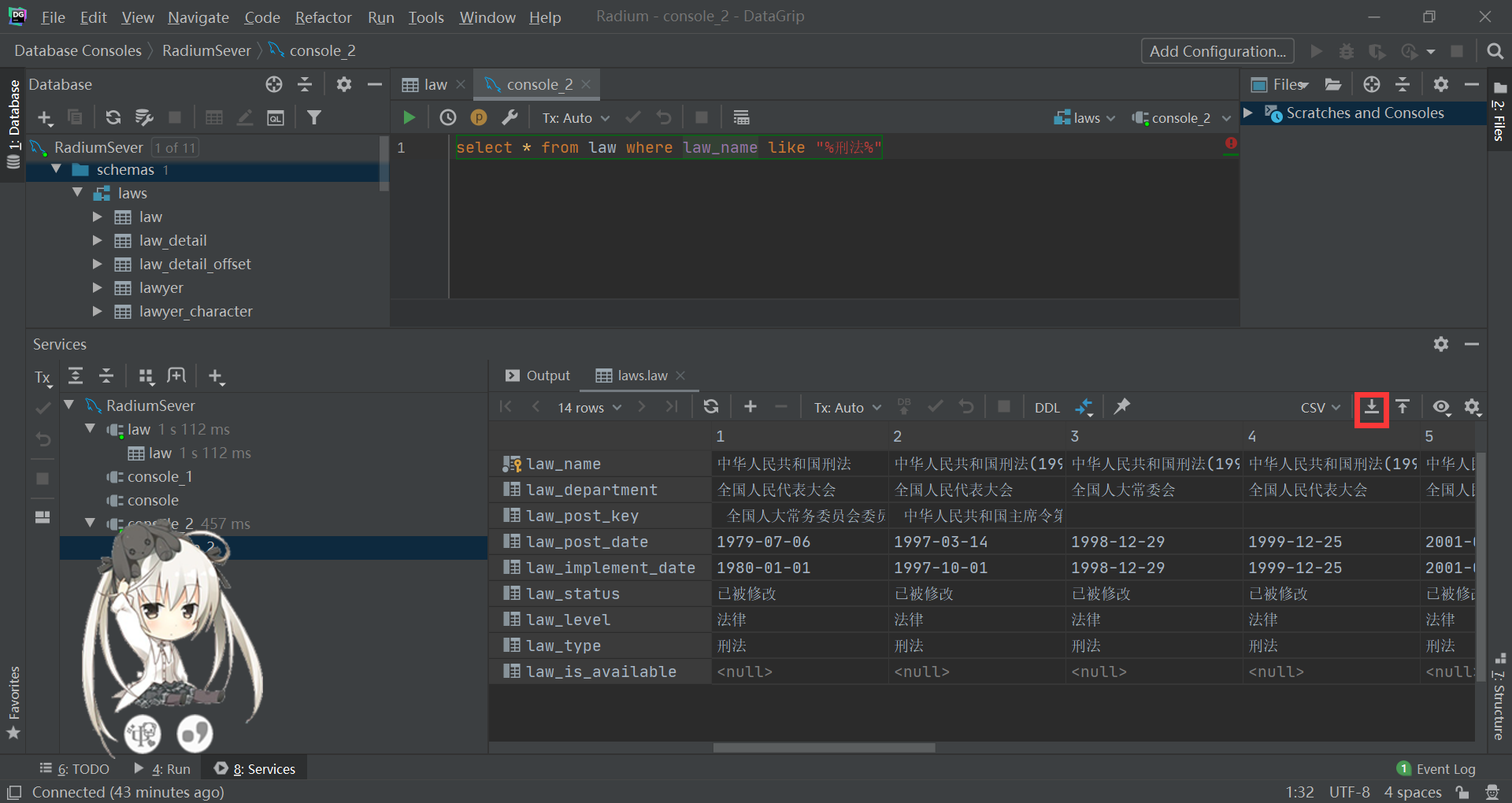Toggle the view eye icon in results
Screen dimensions: 1512x803
click(1441, 406)
